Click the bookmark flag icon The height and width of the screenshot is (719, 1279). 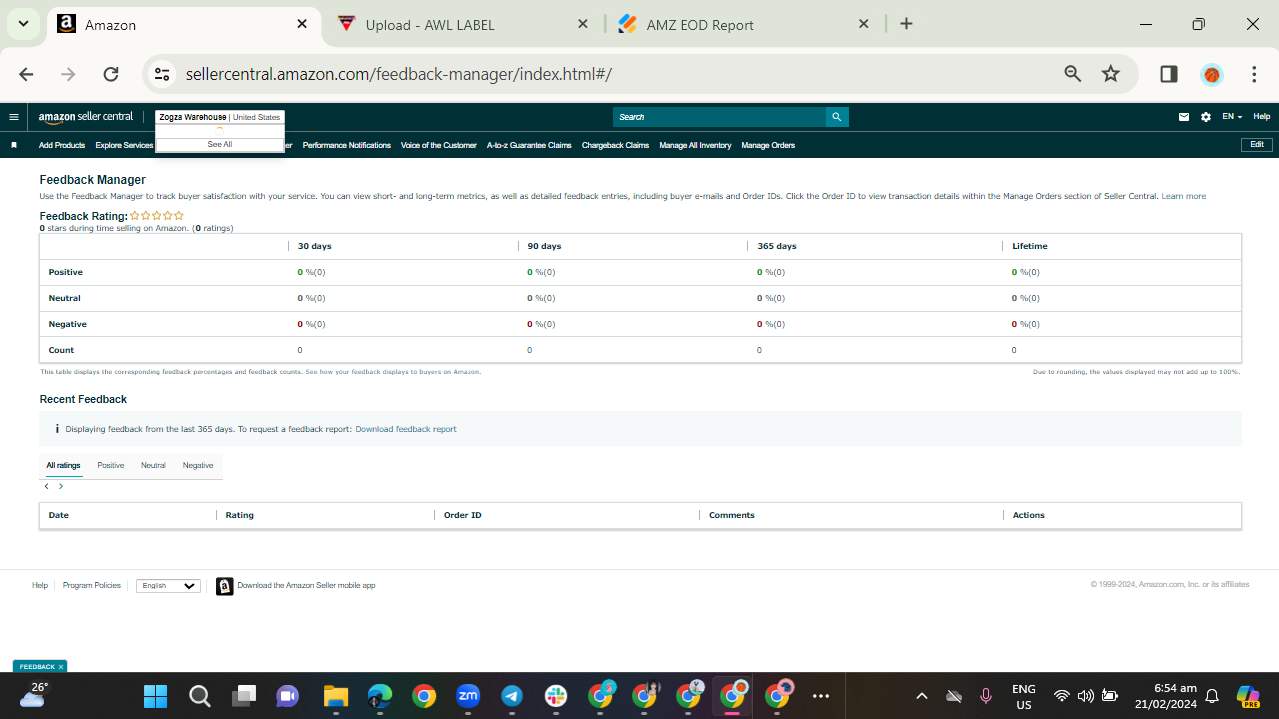tap(14, 145)
